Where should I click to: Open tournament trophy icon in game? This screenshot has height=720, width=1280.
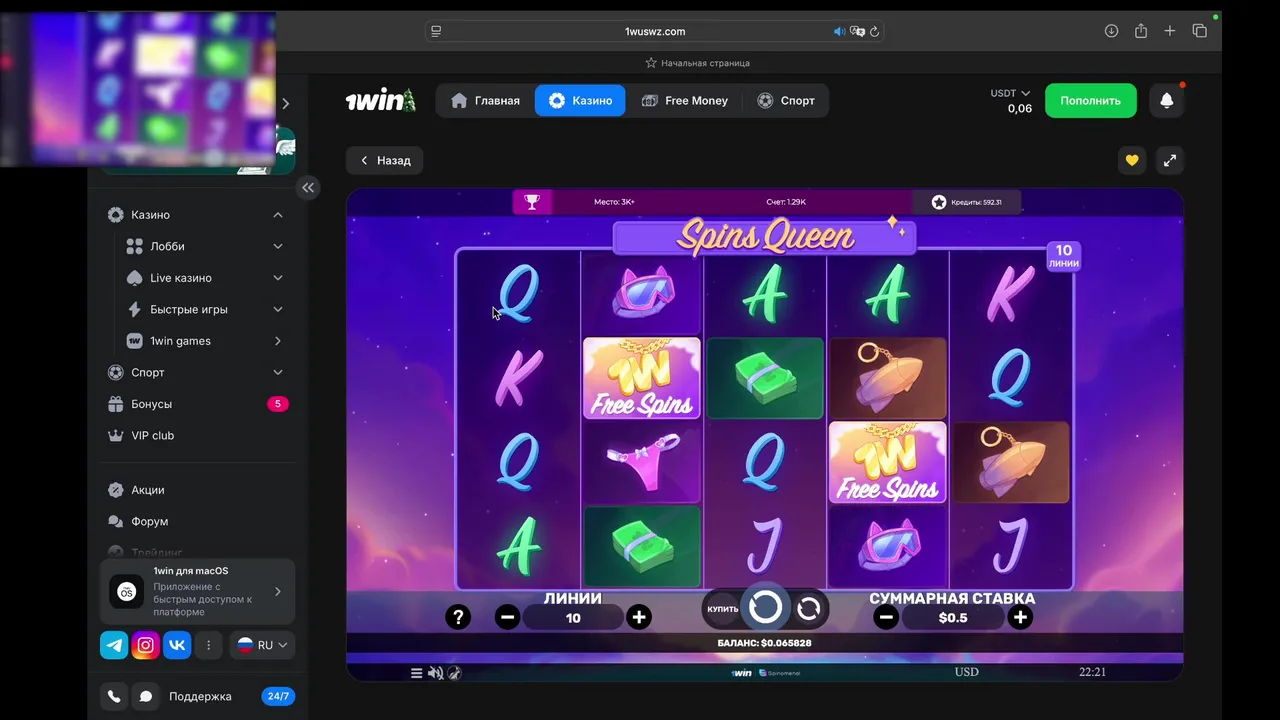tap(532, 202)
